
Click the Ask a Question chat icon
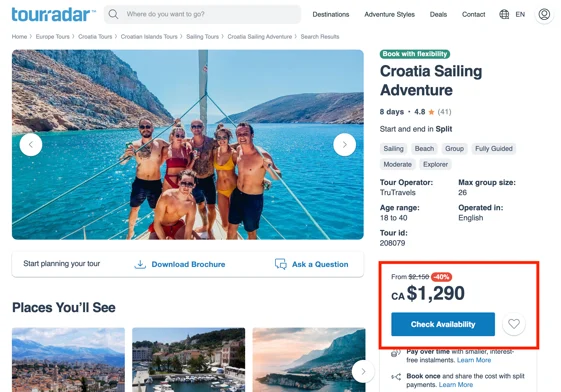(x=280, y=264)
